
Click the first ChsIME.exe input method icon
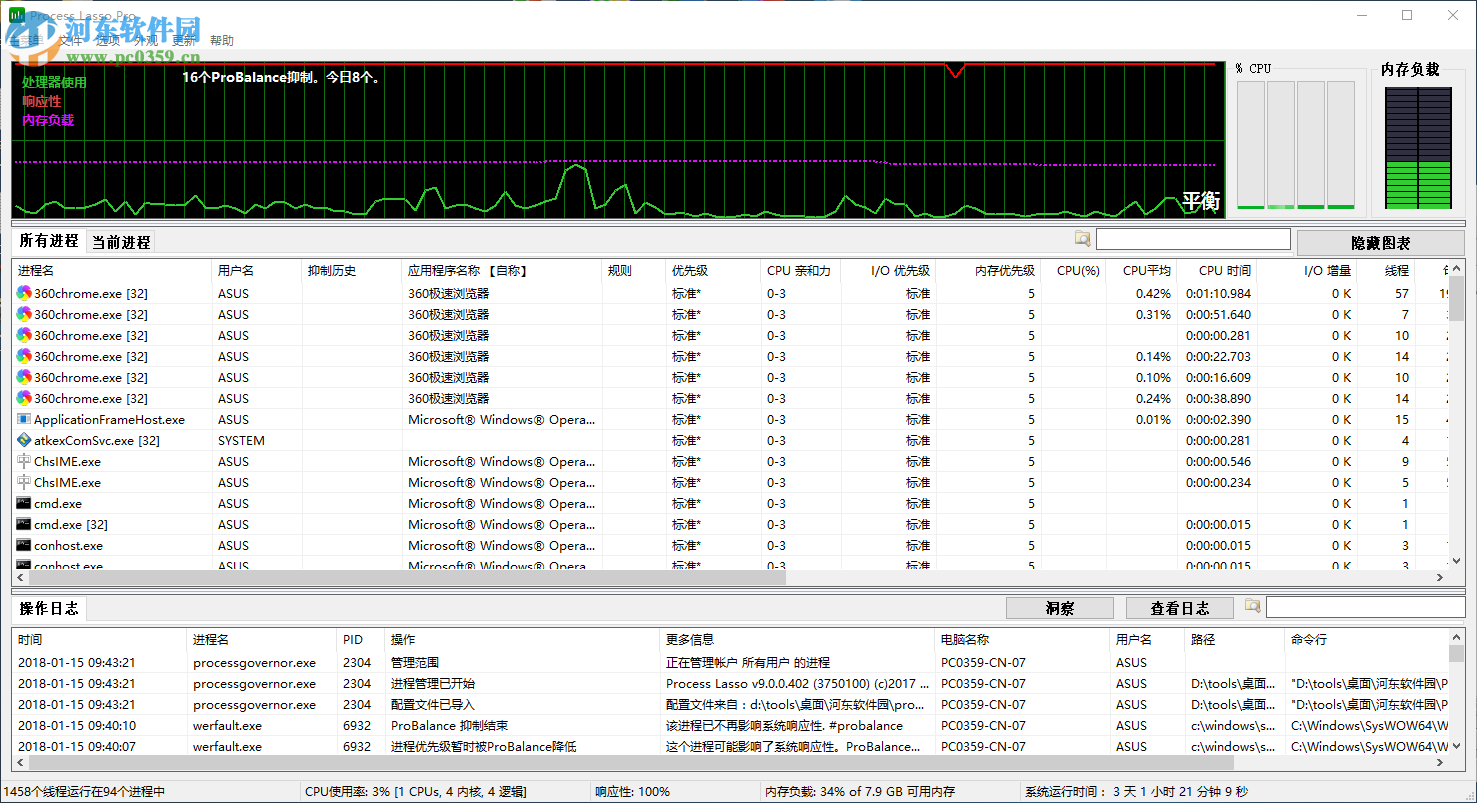point(24,462)
